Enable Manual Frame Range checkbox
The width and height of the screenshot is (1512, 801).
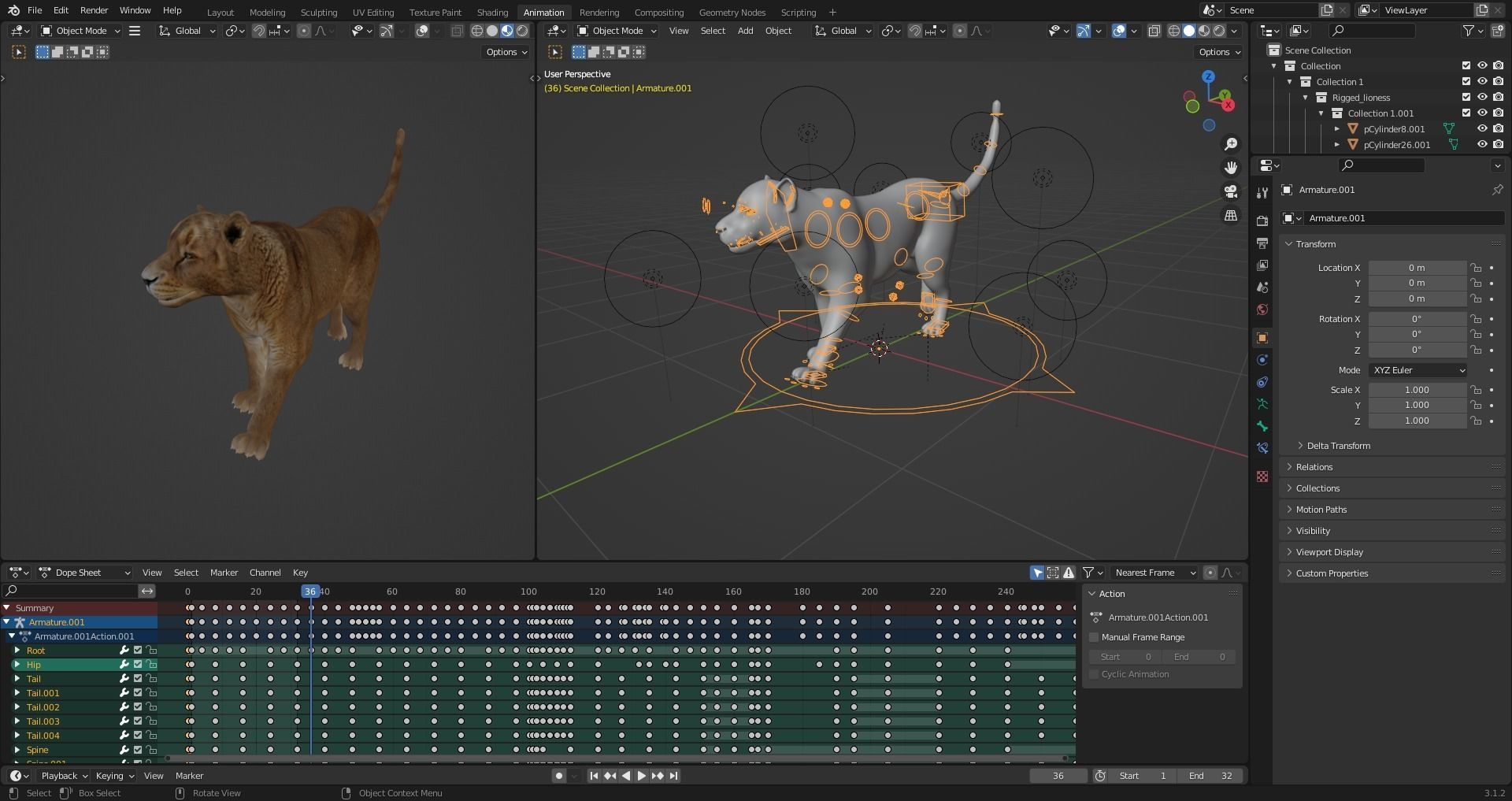pos(1094,637)
